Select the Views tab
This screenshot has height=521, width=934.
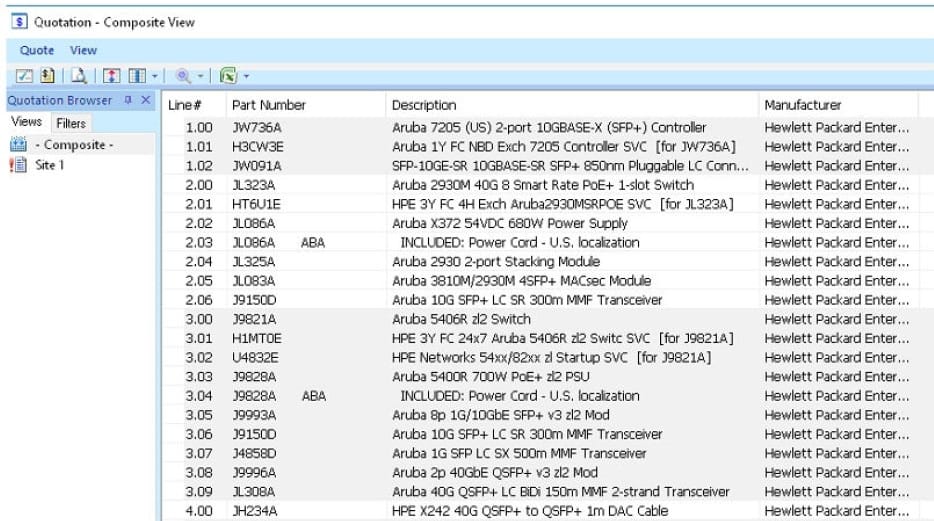27,122
